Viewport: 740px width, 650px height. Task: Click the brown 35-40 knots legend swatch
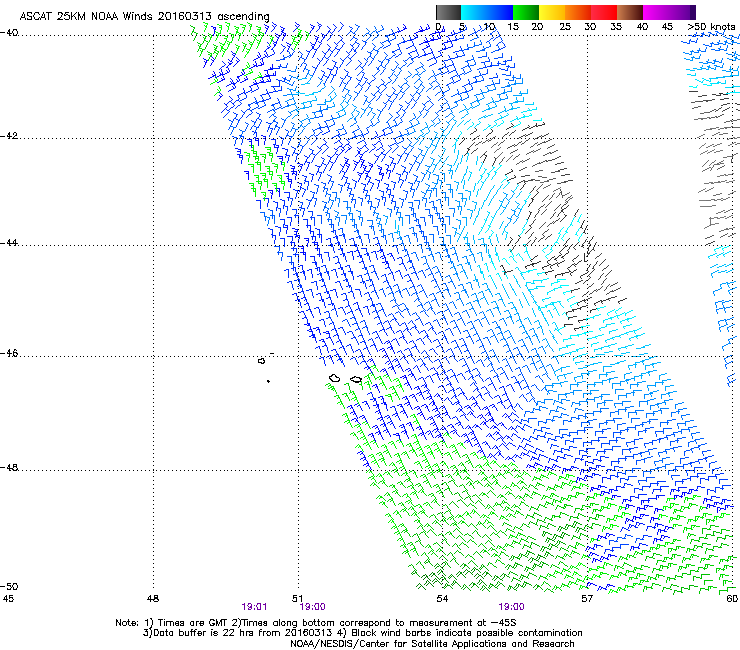630,12
